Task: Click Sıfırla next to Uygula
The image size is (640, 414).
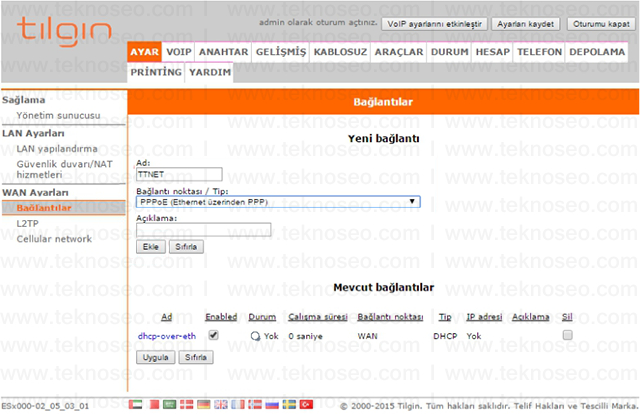Action: pos(196,357)
